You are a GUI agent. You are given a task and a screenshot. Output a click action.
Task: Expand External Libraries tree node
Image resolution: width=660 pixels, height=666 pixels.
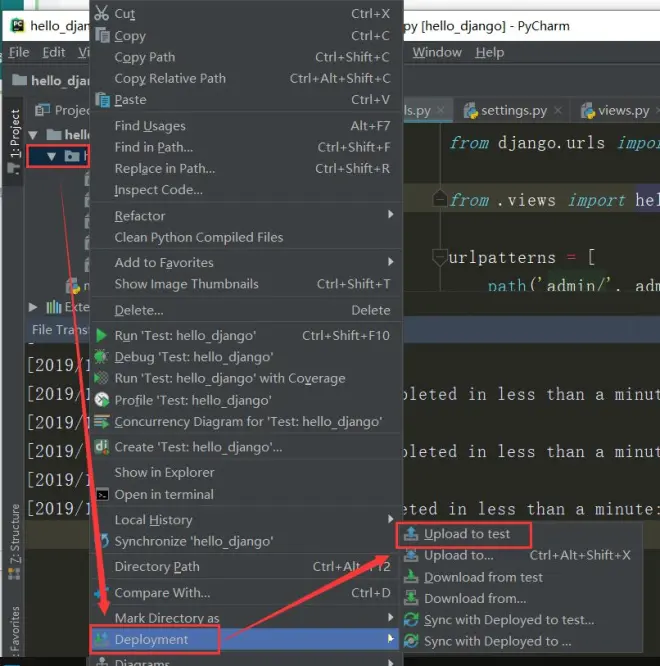click(33, 307)
